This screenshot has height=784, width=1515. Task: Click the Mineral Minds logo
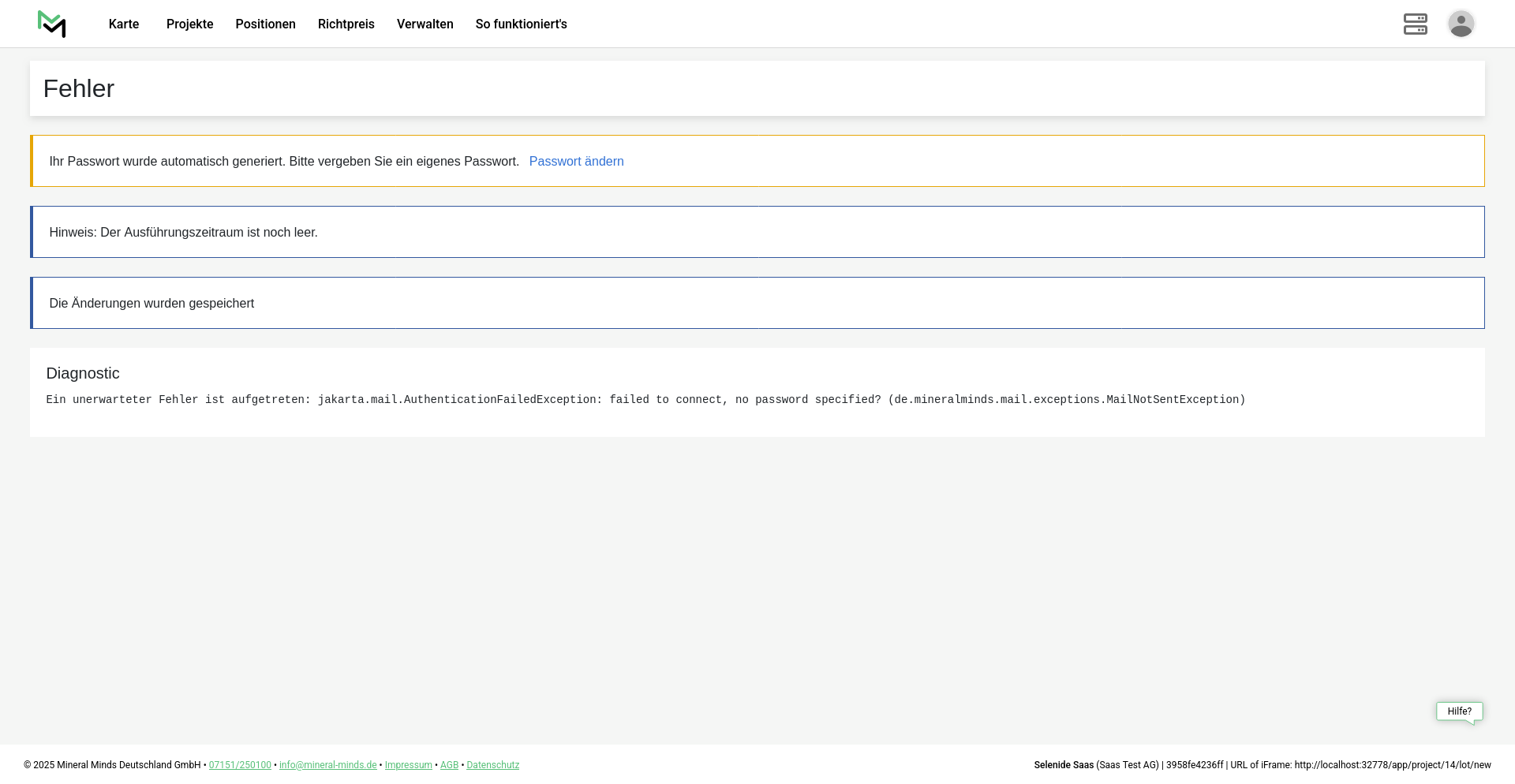click(52, 24)
